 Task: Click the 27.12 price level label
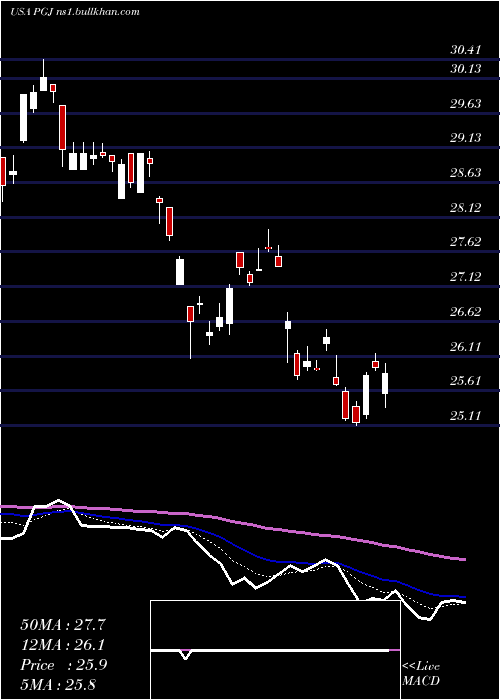click(x=466, y=277)
